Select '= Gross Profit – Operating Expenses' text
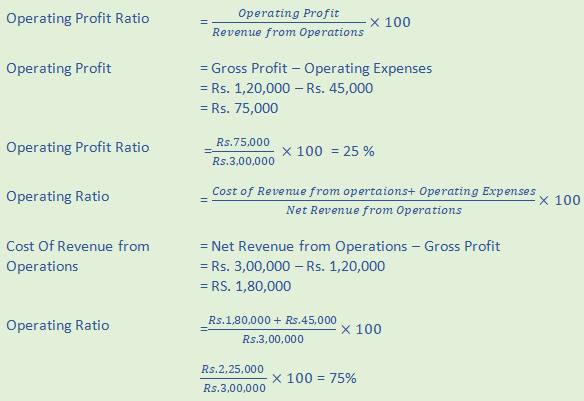This screenshot has width=584, height=401. point(316,69)
